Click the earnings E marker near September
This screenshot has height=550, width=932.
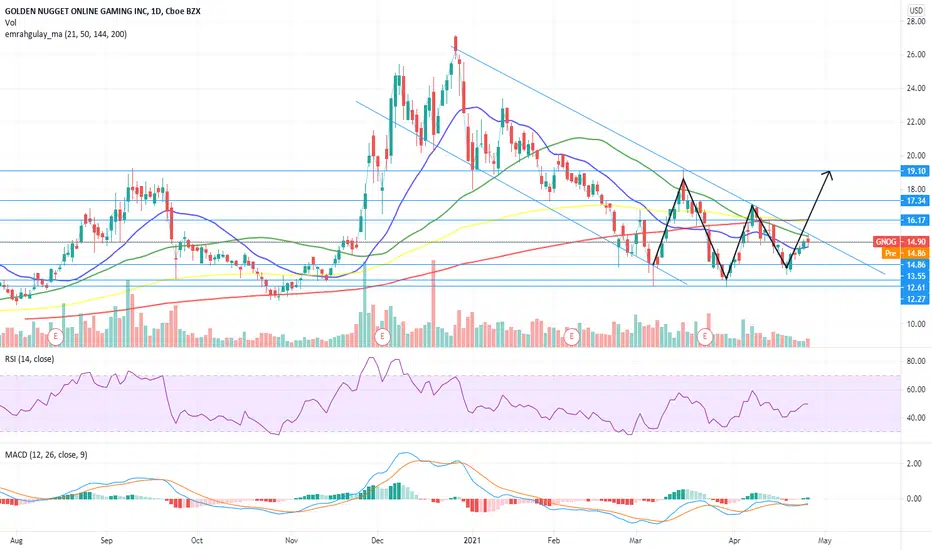(56, 337)
